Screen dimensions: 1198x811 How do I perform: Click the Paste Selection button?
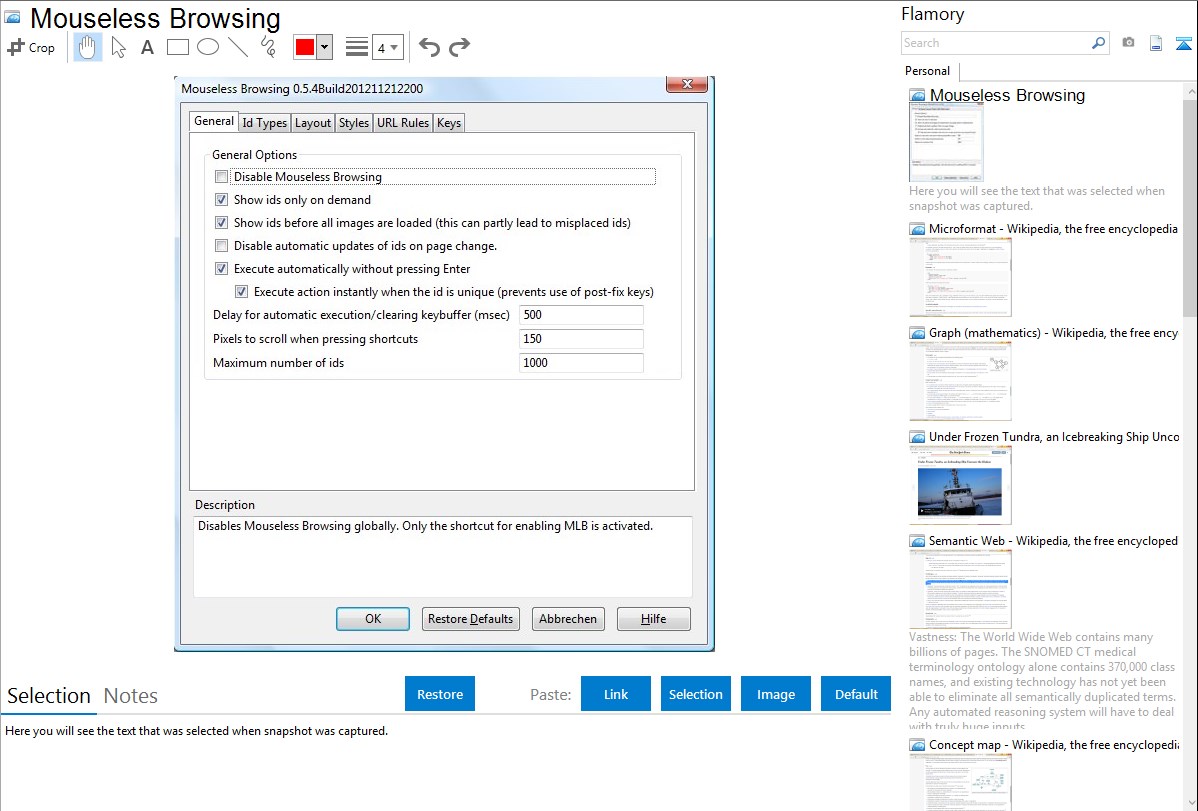(x=695, y=693)
